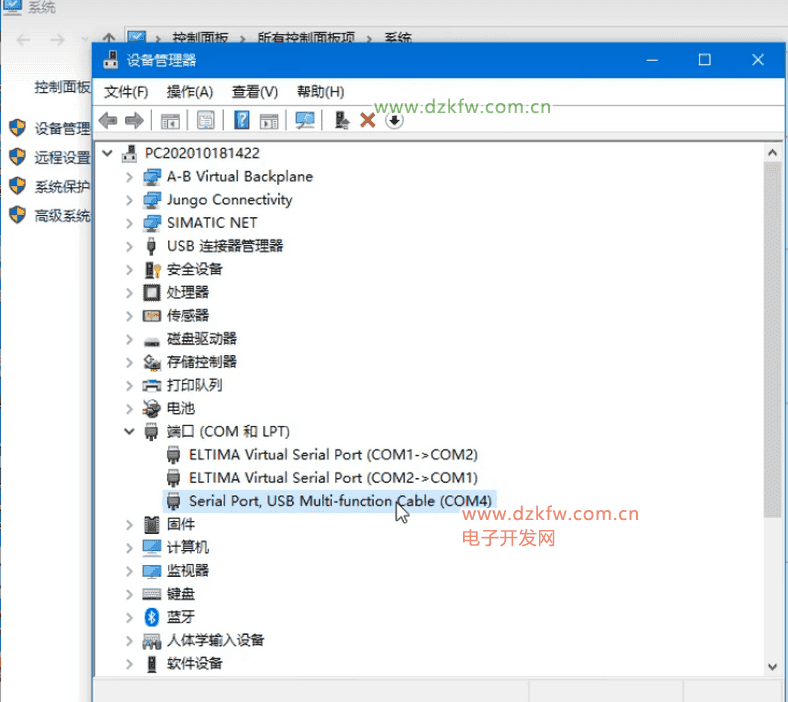Expand the SIMATIC NET category
The height and width of the screenshot is (702, 788).
tap(129, 223)
